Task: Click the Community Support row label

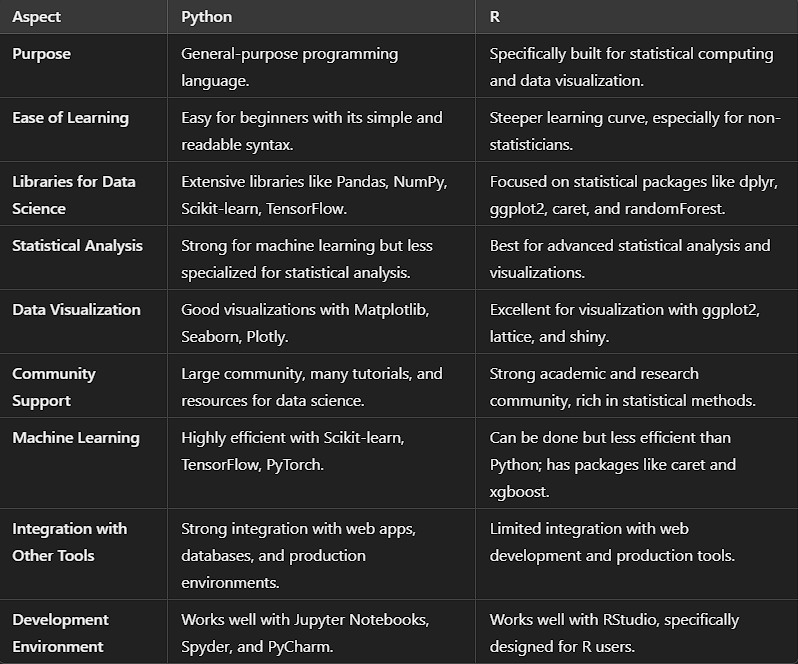Action: tap(54, 387)
